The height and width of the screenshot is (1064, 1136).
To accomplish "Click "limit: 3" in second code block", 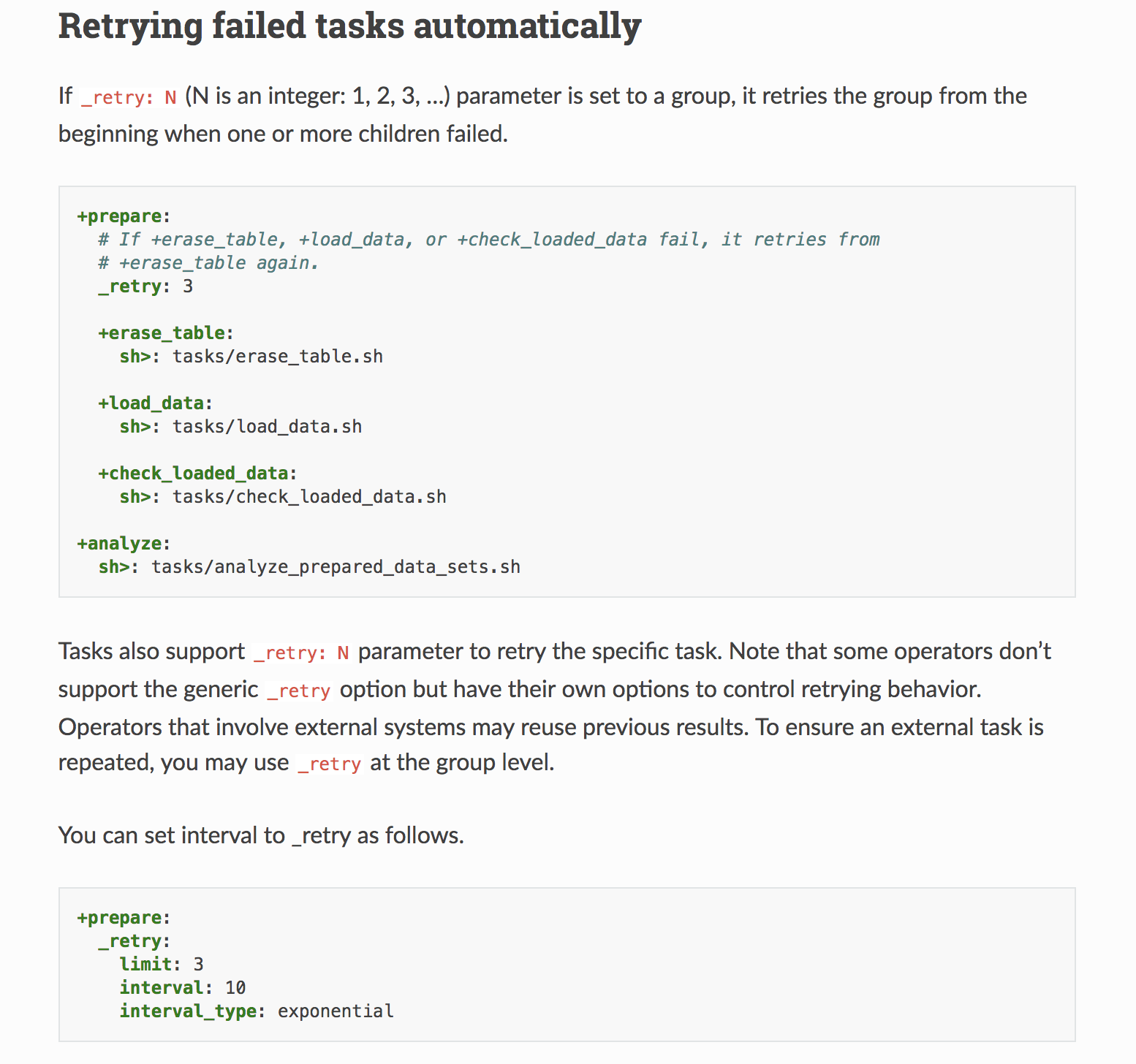I will tap(162, 965).
